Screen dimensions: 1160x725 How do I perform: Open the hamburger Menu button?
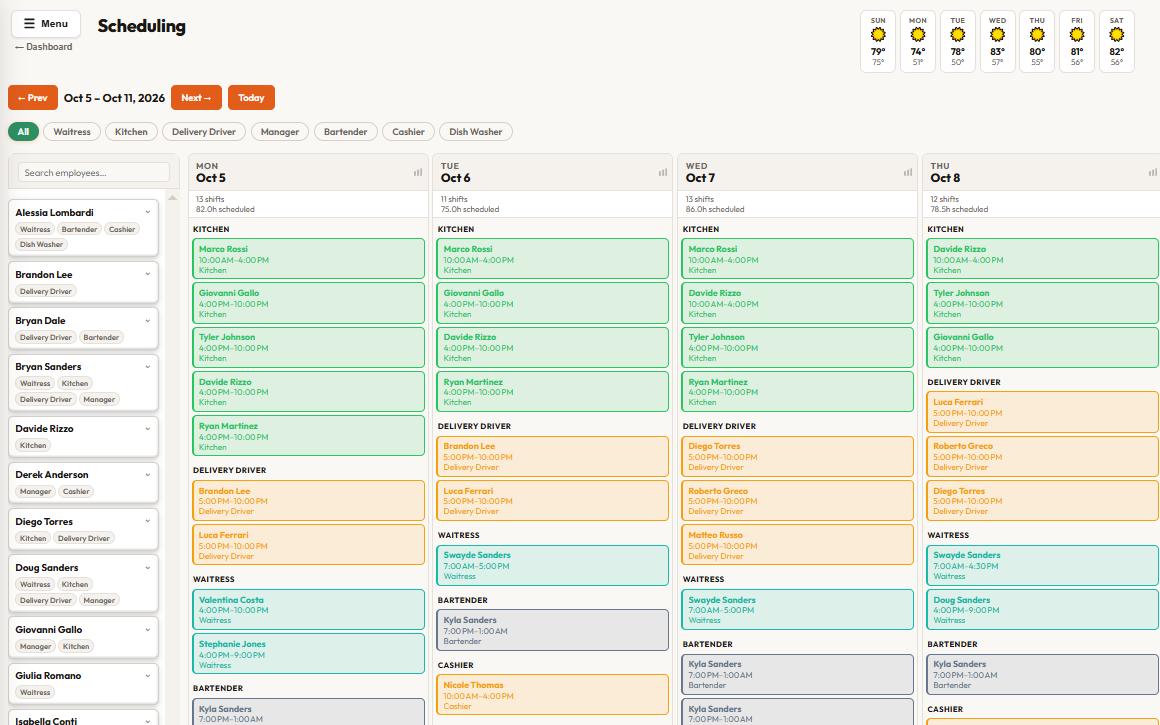[46, 24]
